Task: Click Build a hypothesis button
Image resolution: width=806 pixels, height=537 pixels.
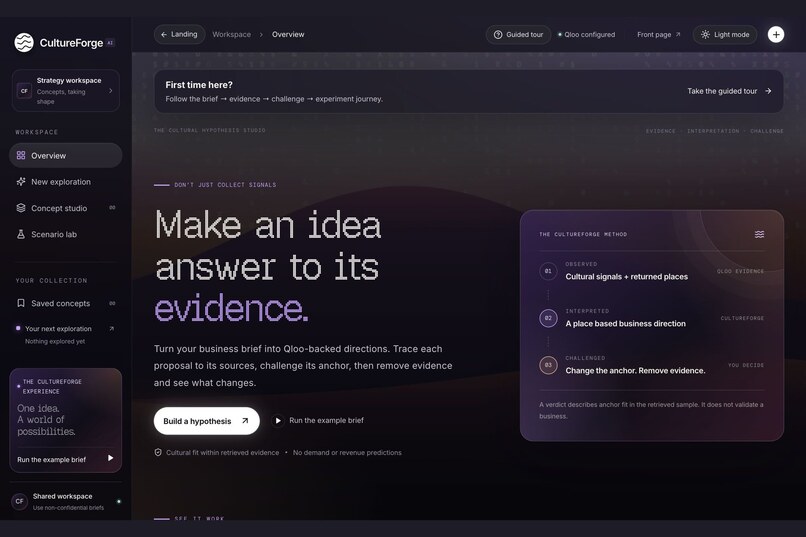Action: tap(206, 421)
